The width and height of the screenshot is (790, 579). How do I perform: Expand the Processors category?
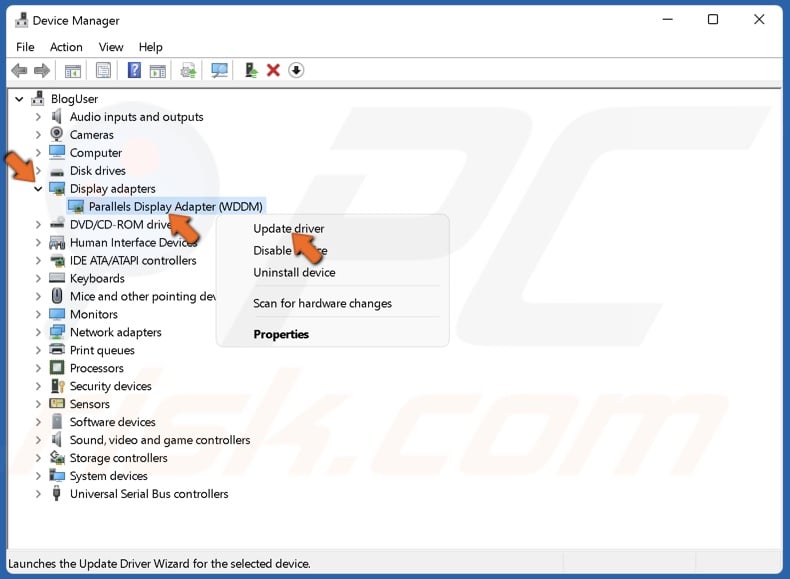coord(38,368)
